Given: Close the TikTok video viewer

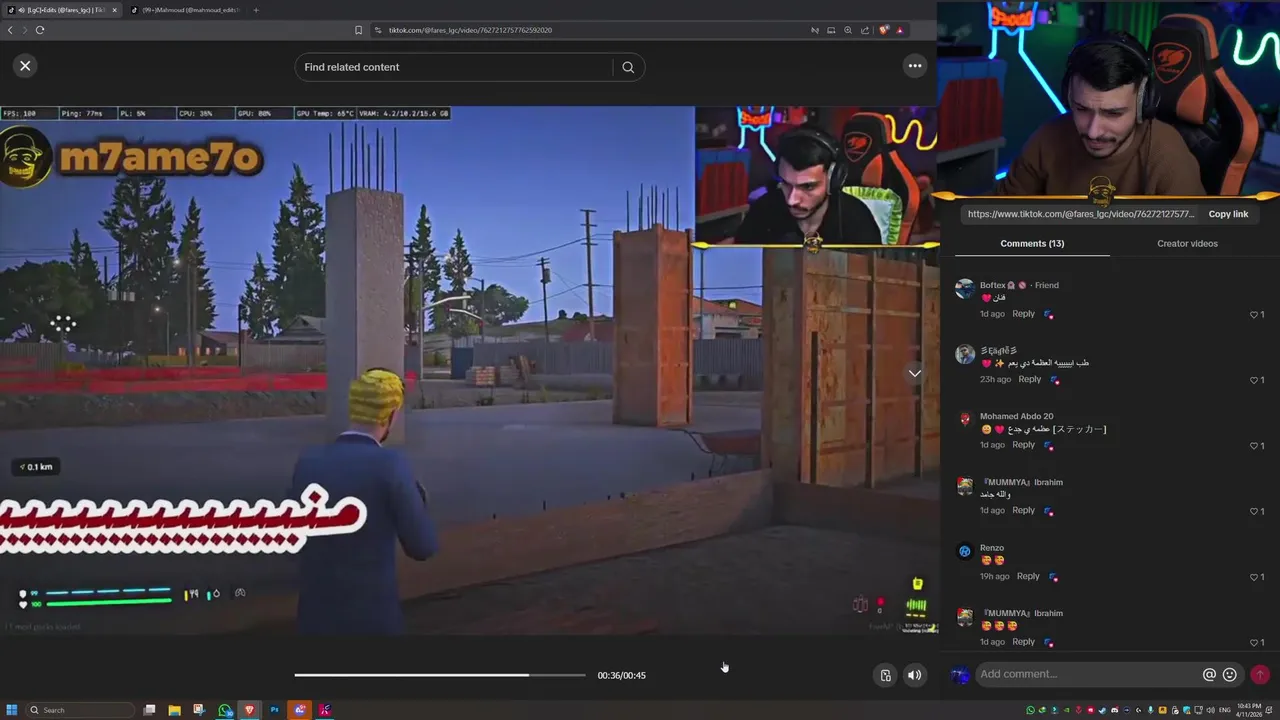Looking at the screenshot, I should [x=25, y=66].
